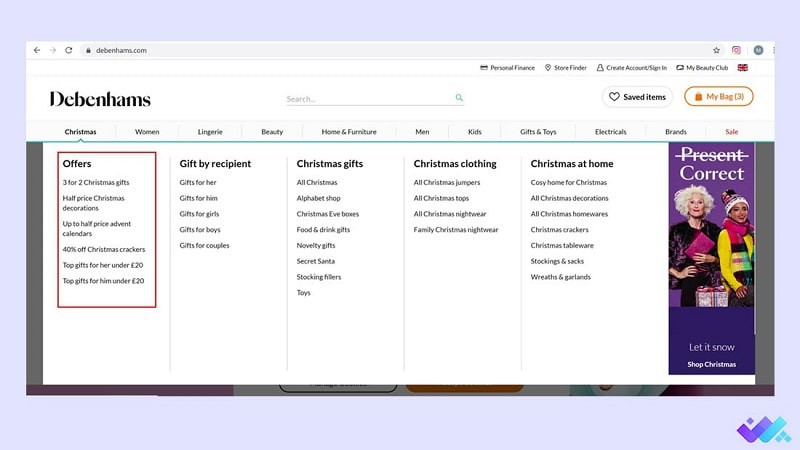Bookmark page using the star icon
800x450 pixels.
(x=716, y=50)
